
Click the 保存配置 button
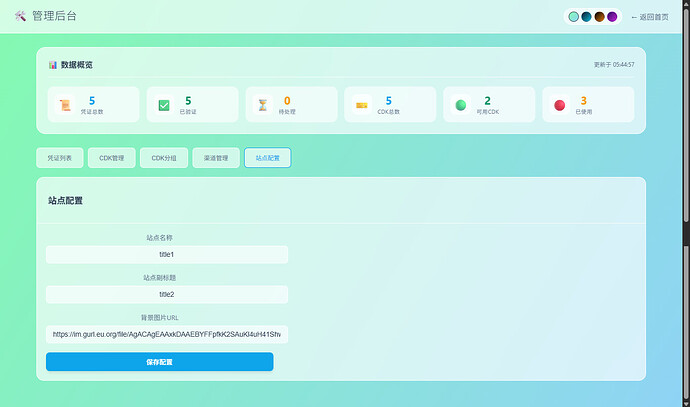coord(160,362)
